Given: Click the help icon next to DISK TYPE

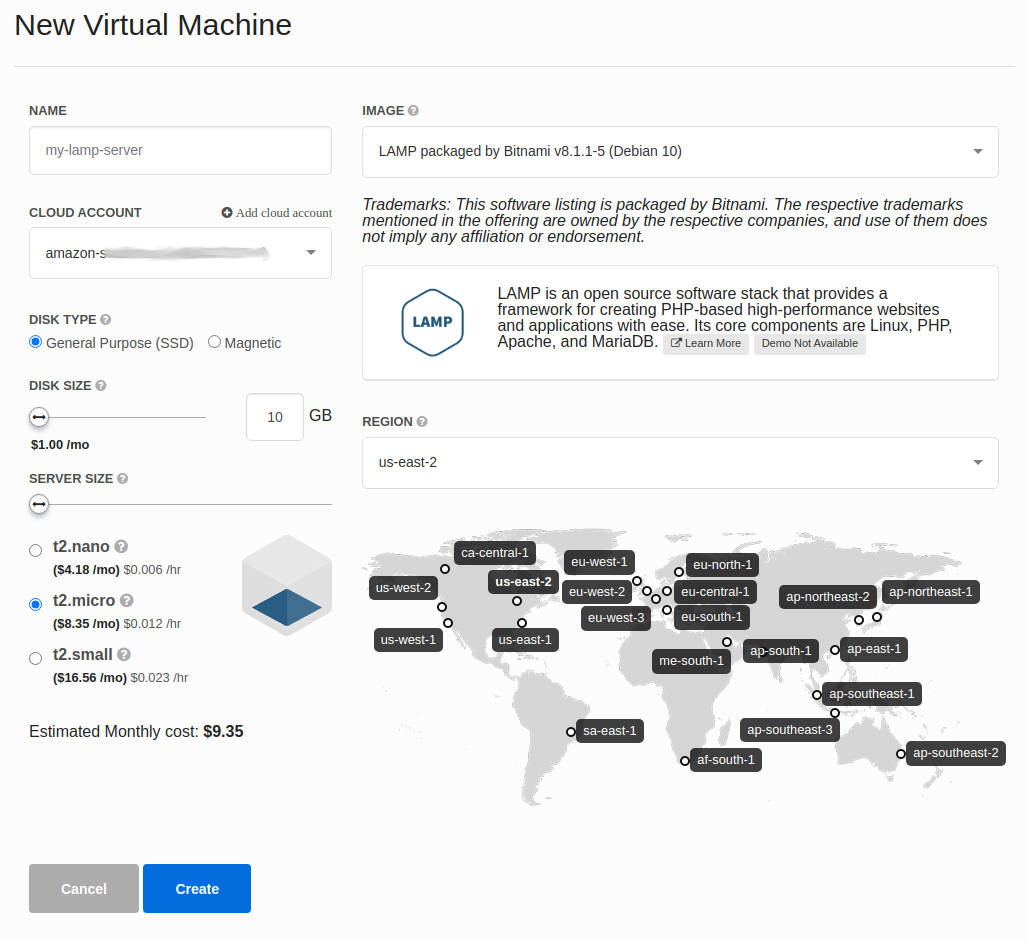Looking at the screenshot, I should (105, 320).
